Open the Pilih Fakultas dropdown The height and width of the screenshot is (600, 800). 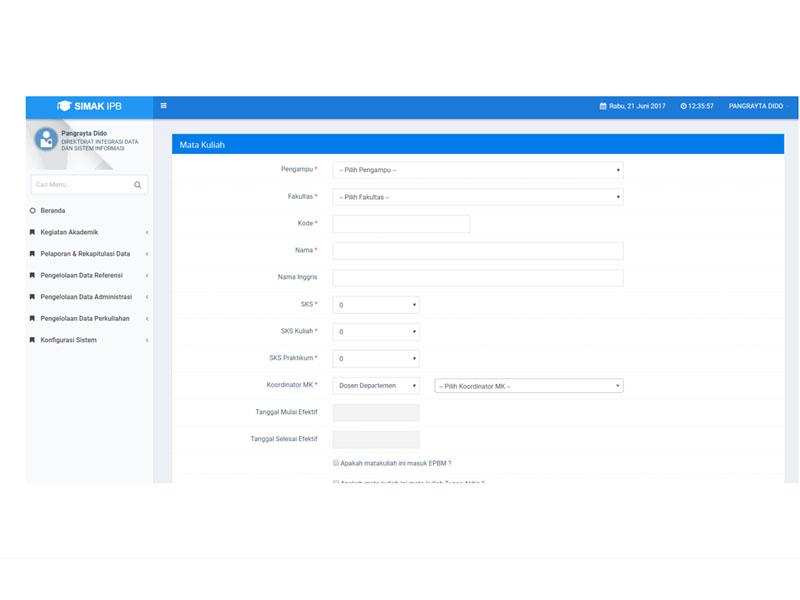(477, 197)
